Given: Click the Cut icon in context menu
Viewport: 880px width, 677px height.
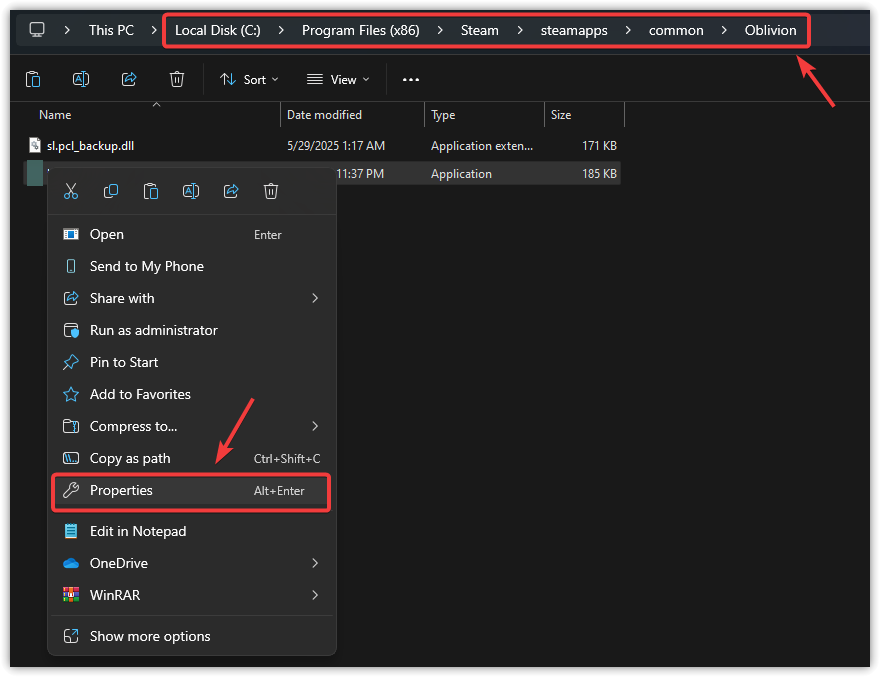Looking at the screenshot, I should [71, 191].
